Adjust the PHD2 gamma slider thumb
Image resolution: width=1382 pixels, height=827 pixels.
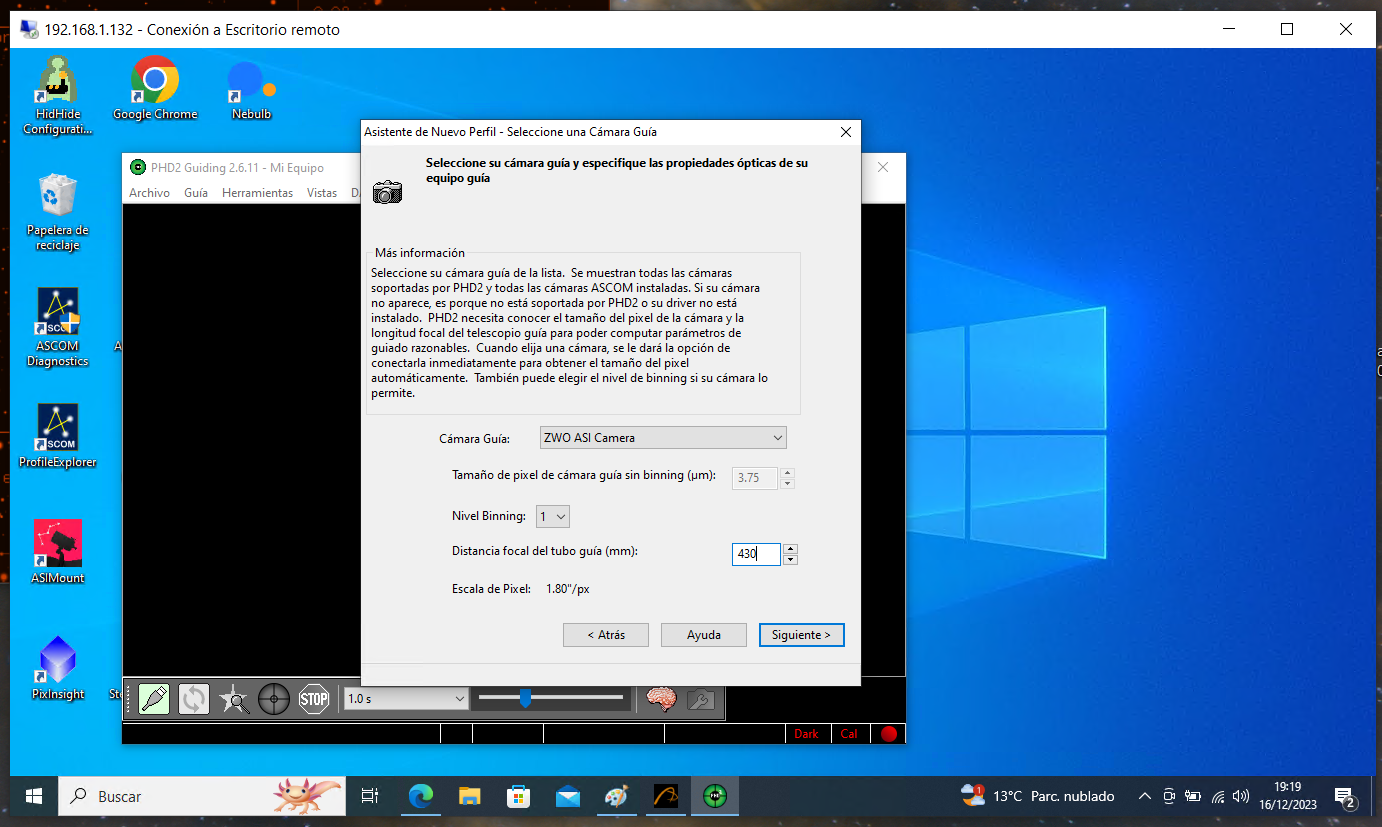525,698
